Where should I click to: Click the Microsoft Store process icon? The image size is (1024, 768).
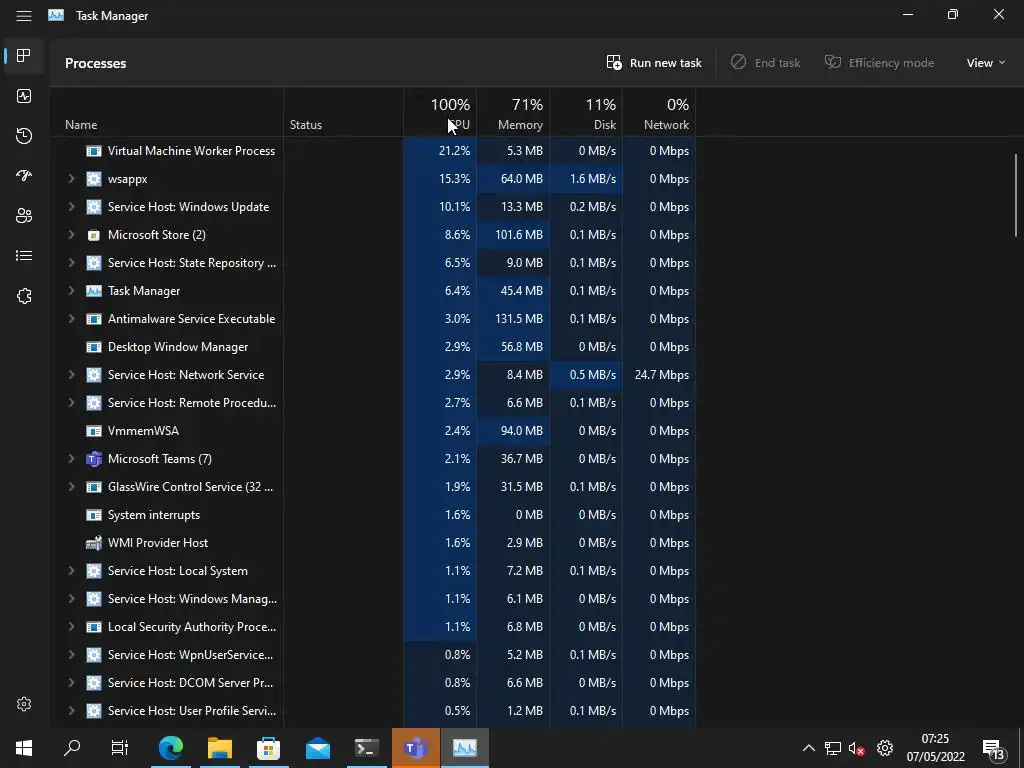pos(94,235)
